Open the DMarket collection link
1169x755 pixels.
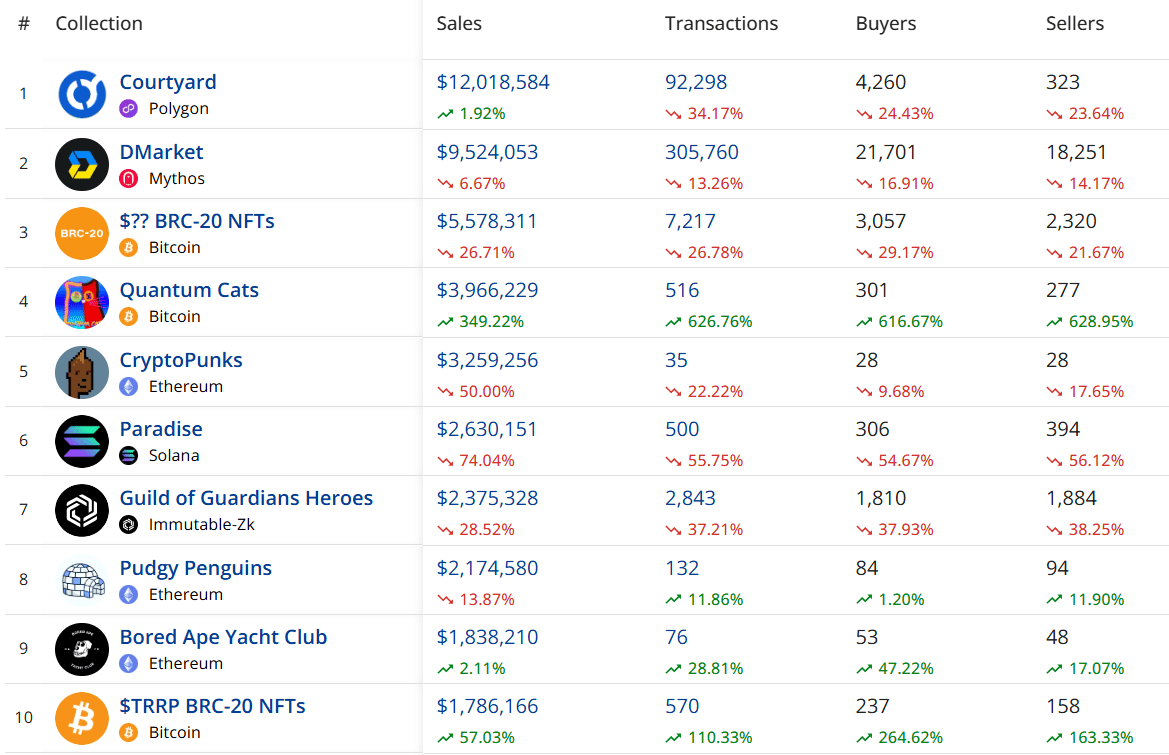coord(161,152)
